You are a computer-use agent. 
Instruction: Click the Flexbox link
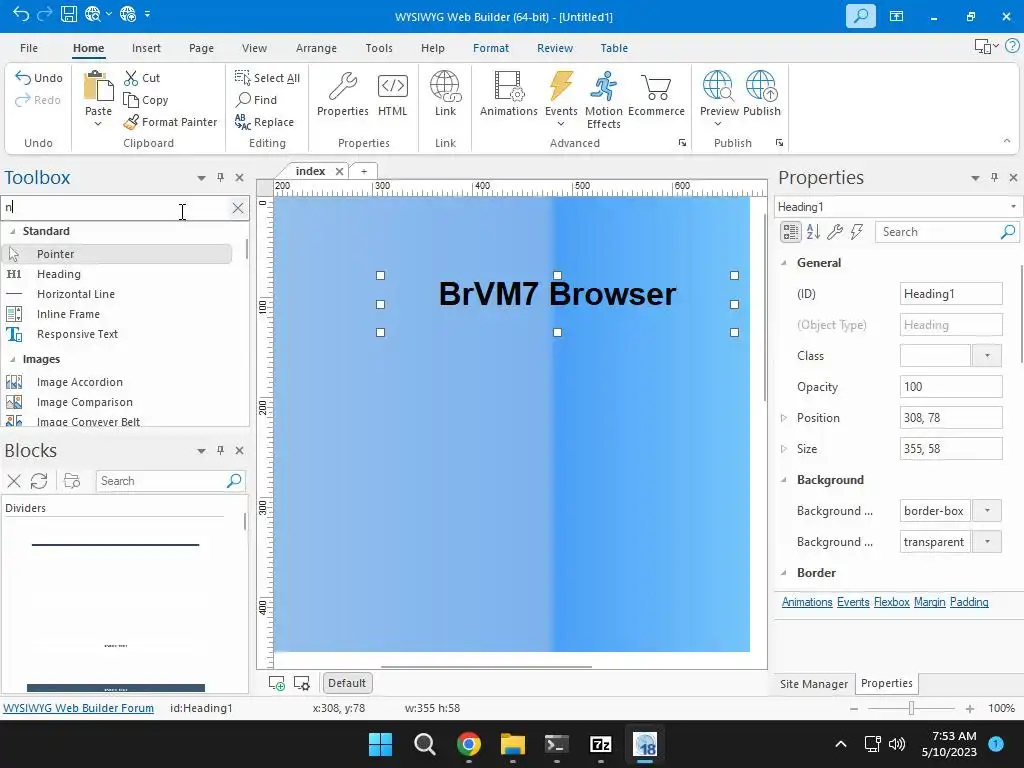tap(891, 602)
